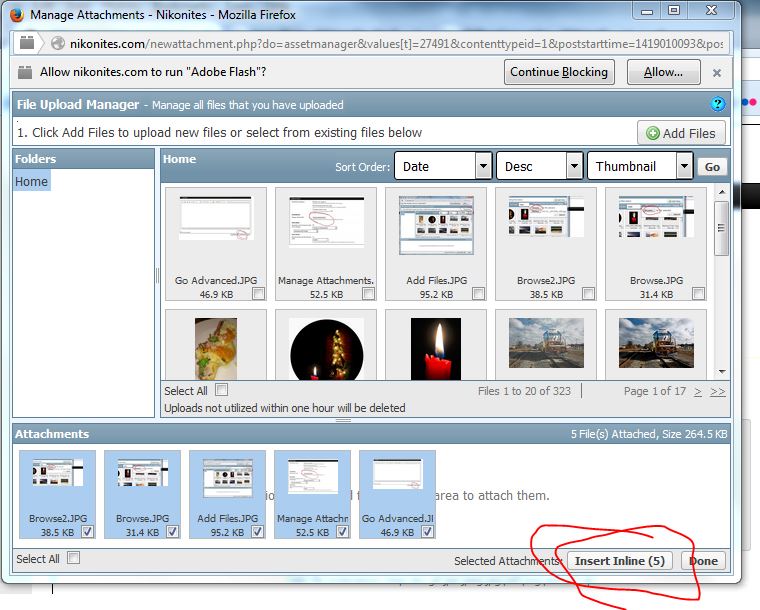Jump to last page double arrow

[x=717, y=391]
